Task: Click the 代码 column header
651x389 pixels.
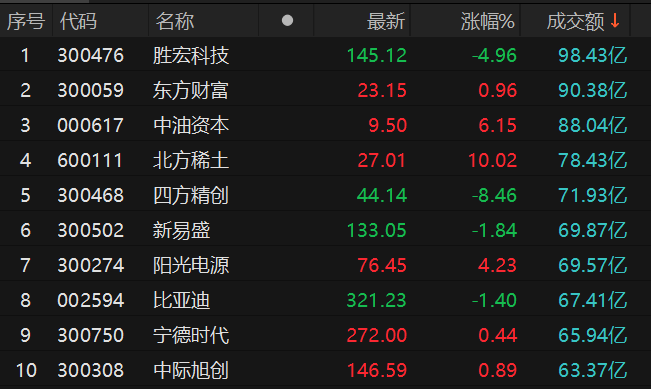Action: pos(78,21)
